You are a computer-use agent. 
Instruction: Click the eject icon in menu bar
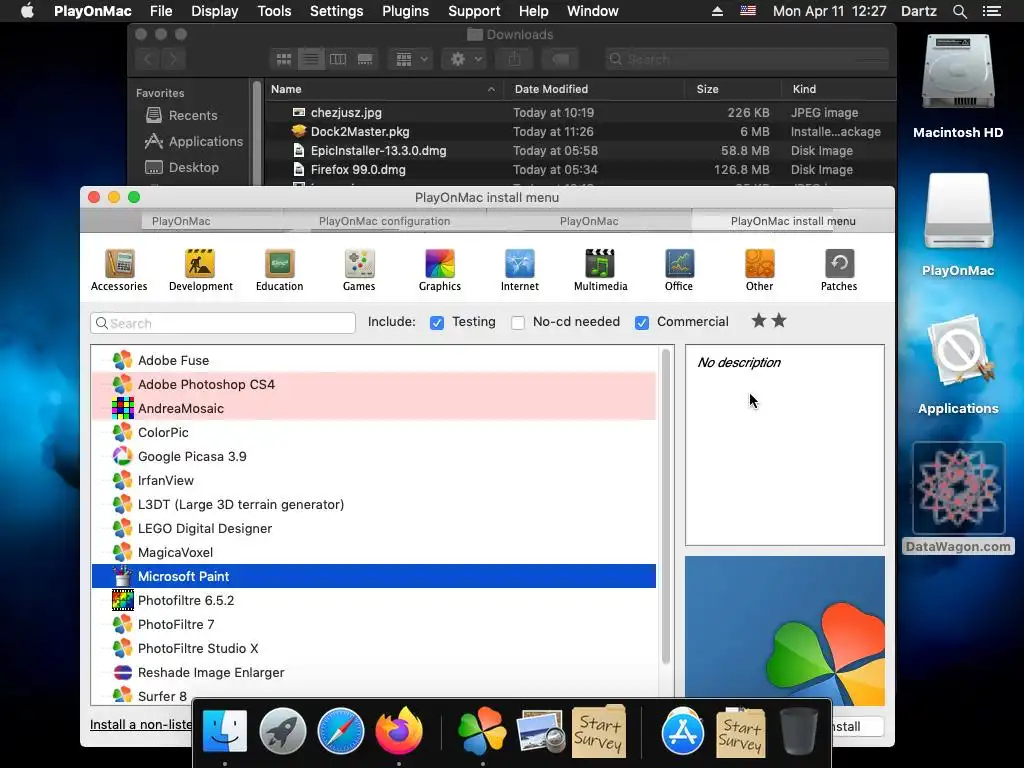717,11
